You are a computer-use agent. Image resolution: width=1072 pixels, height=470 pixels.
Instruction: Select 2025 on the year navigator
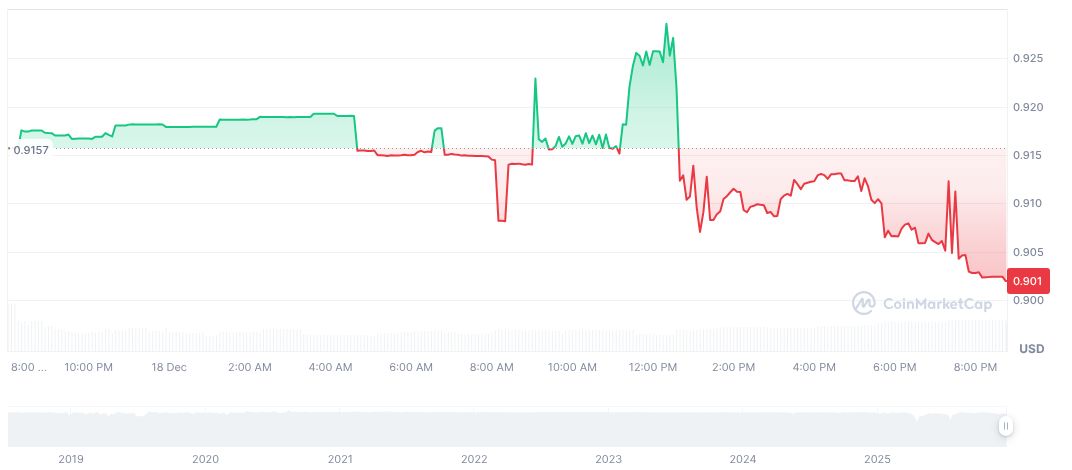click(x=877, y=459)
